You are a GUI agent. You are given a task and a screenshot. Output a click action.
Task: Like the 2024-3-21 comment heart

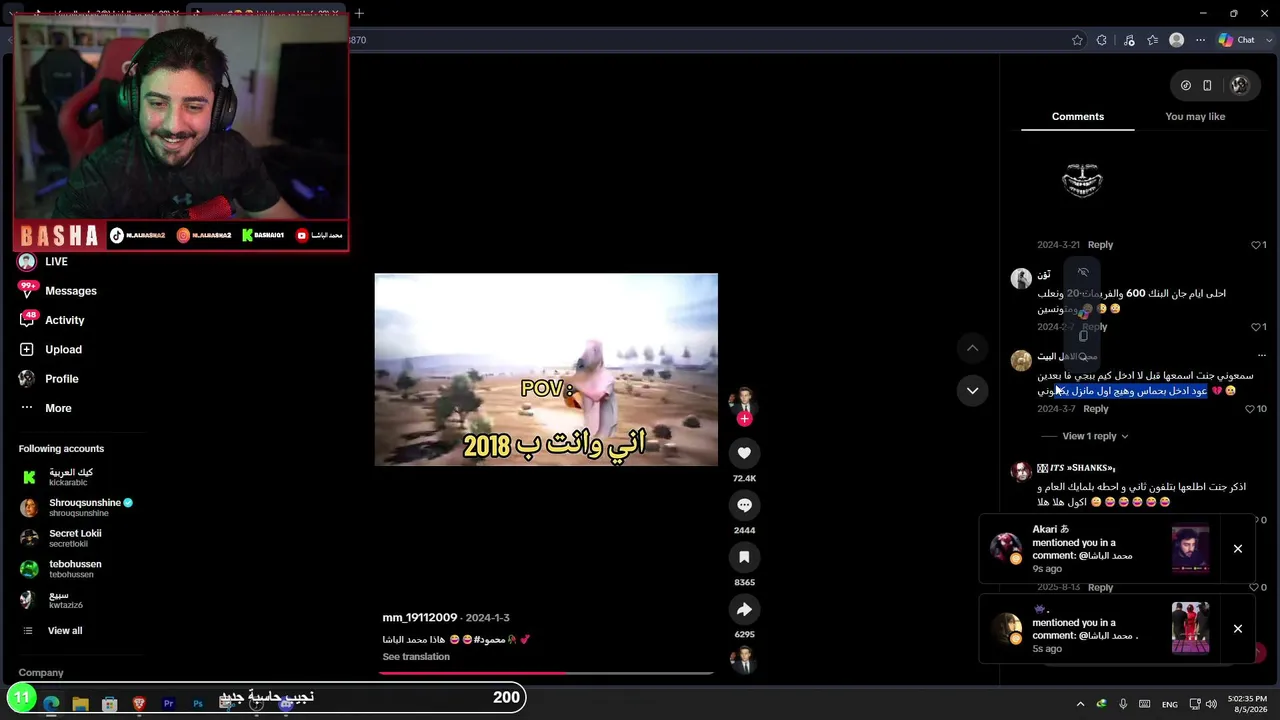tap(1258, 245)
